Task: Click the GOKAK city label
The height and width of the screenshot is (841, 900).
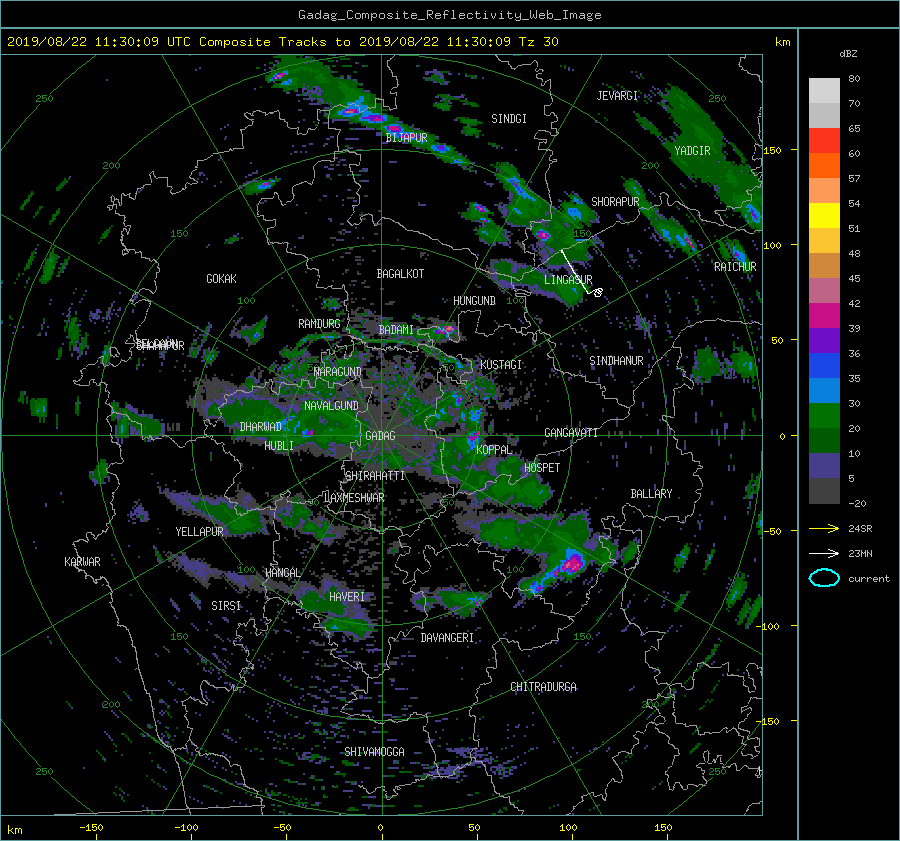Action: (221, 279)
